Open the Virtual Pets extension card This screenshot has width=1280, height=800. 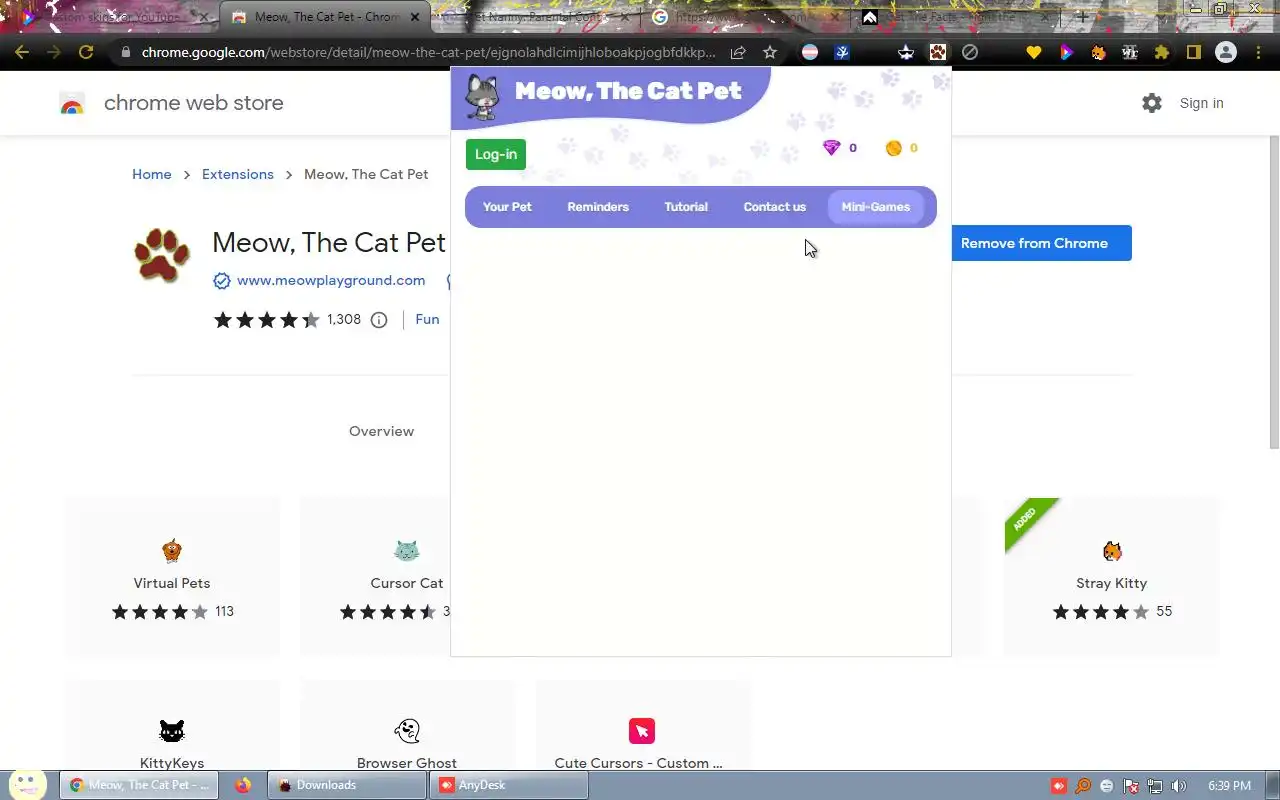tap(172, 577)
